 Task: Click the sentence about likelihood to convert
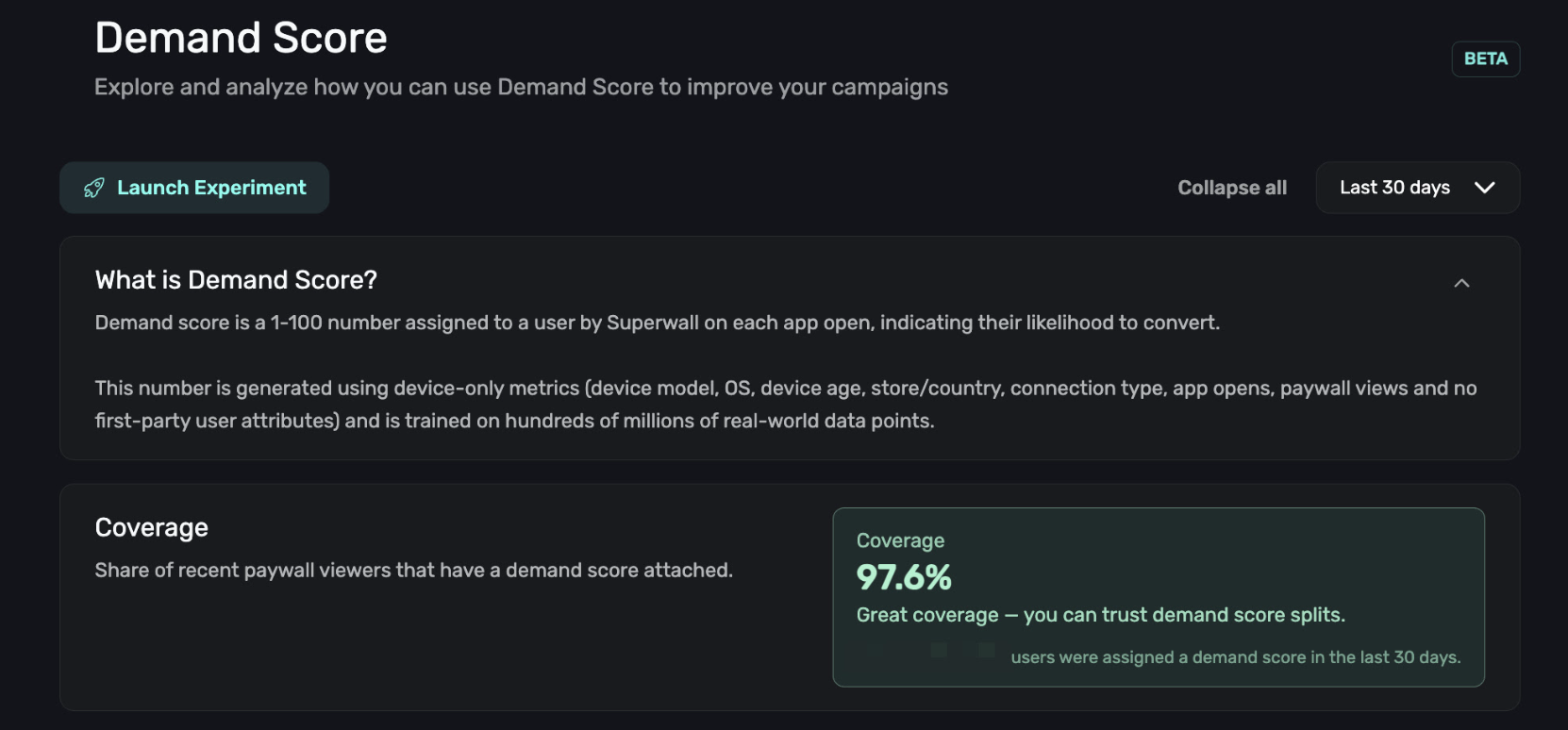point(657,323)
